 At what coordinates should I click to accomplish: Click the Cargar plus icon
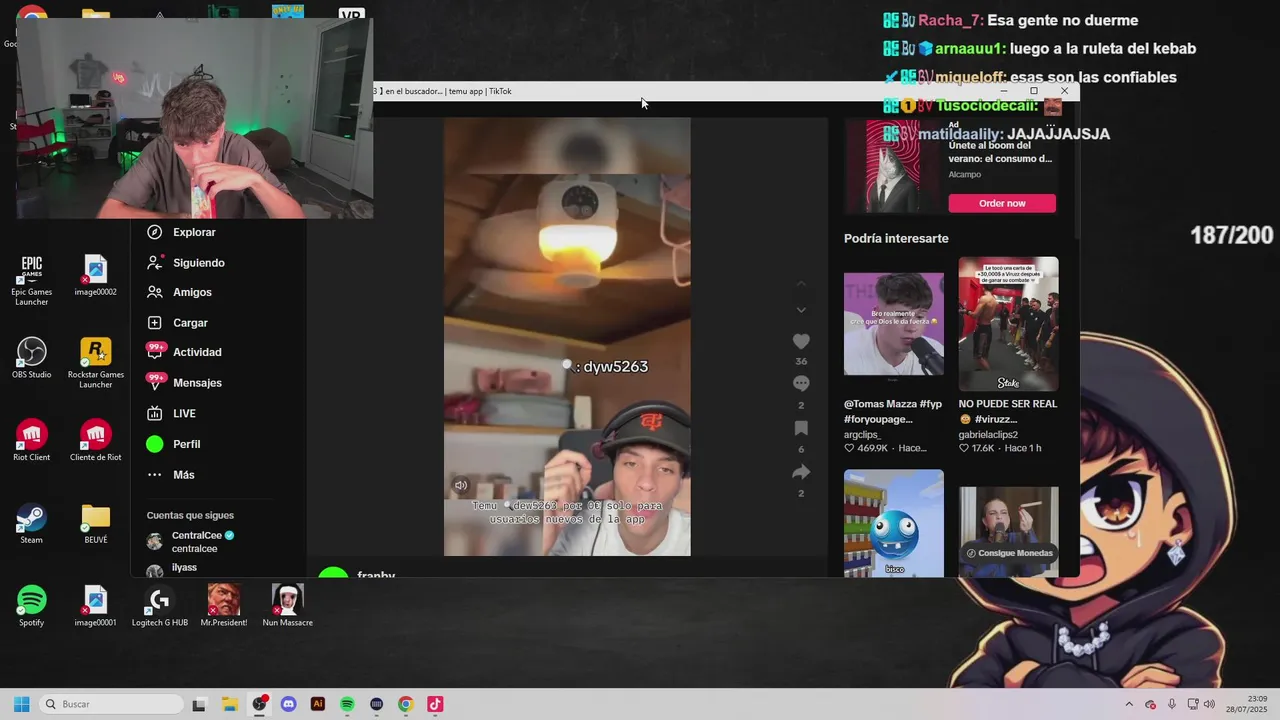point(154,323)
